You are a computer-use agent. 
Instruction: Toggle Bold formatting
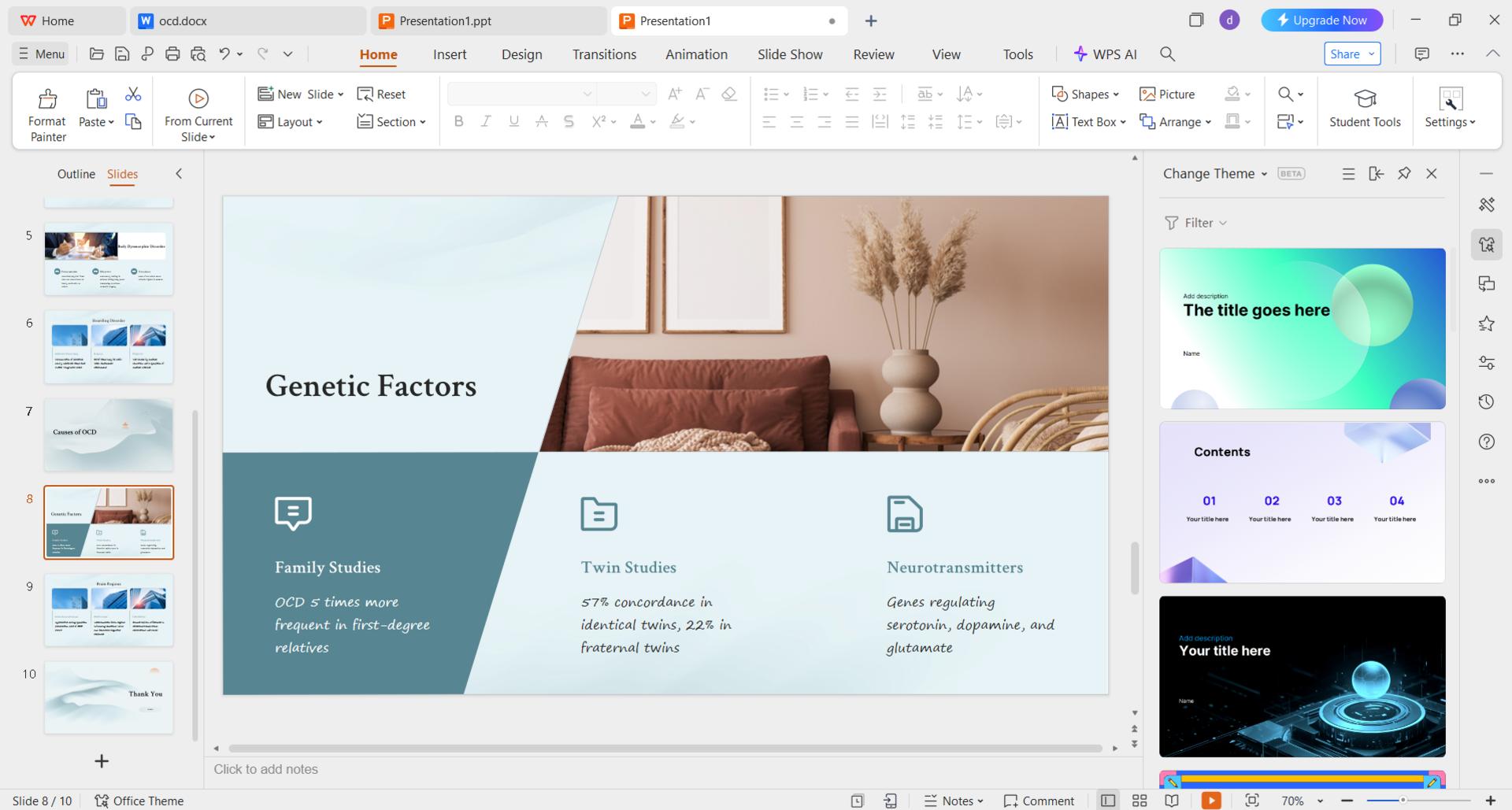458,121
